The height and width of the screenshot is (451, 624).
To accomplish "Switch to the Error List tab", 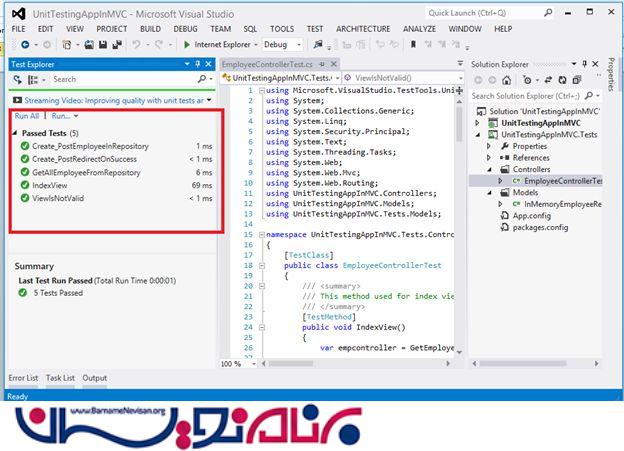I will tap(23, 378).
